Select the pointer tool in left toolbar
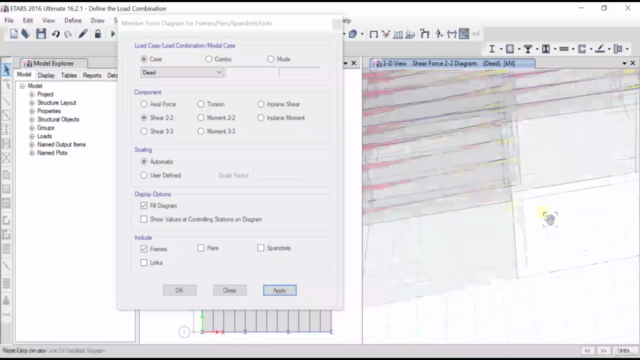The image size is (640, 360). click(x=7, y=70)
